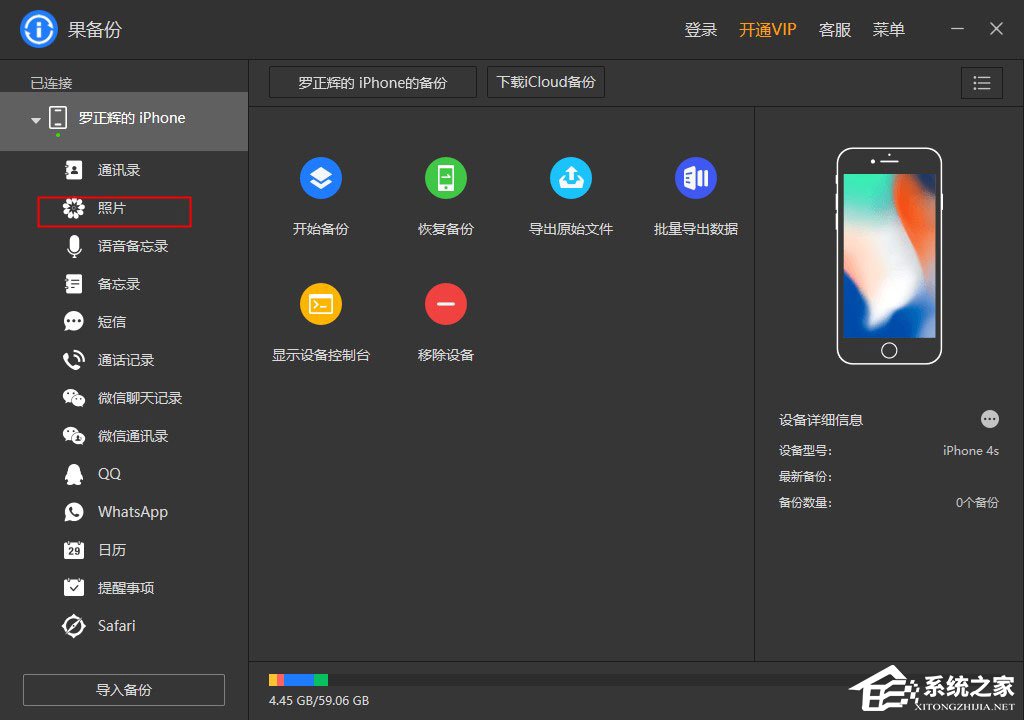Toggle the list view icon top right
1024x720 pixels.
(x=981, y=83)
